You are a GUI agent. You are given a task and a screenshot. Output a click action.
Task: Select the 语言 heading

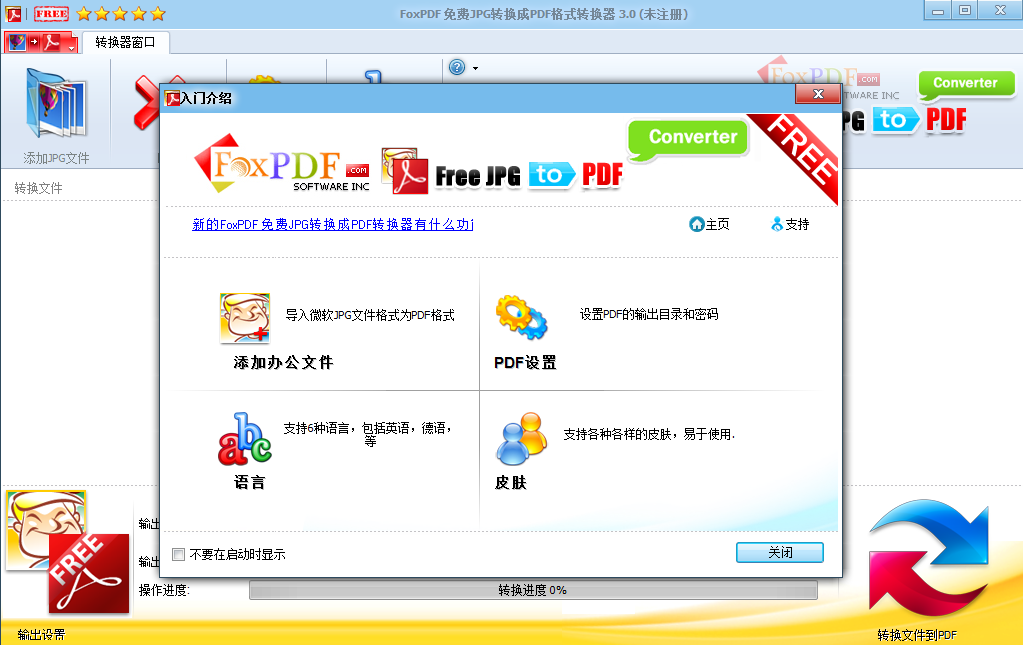[250, 483]
